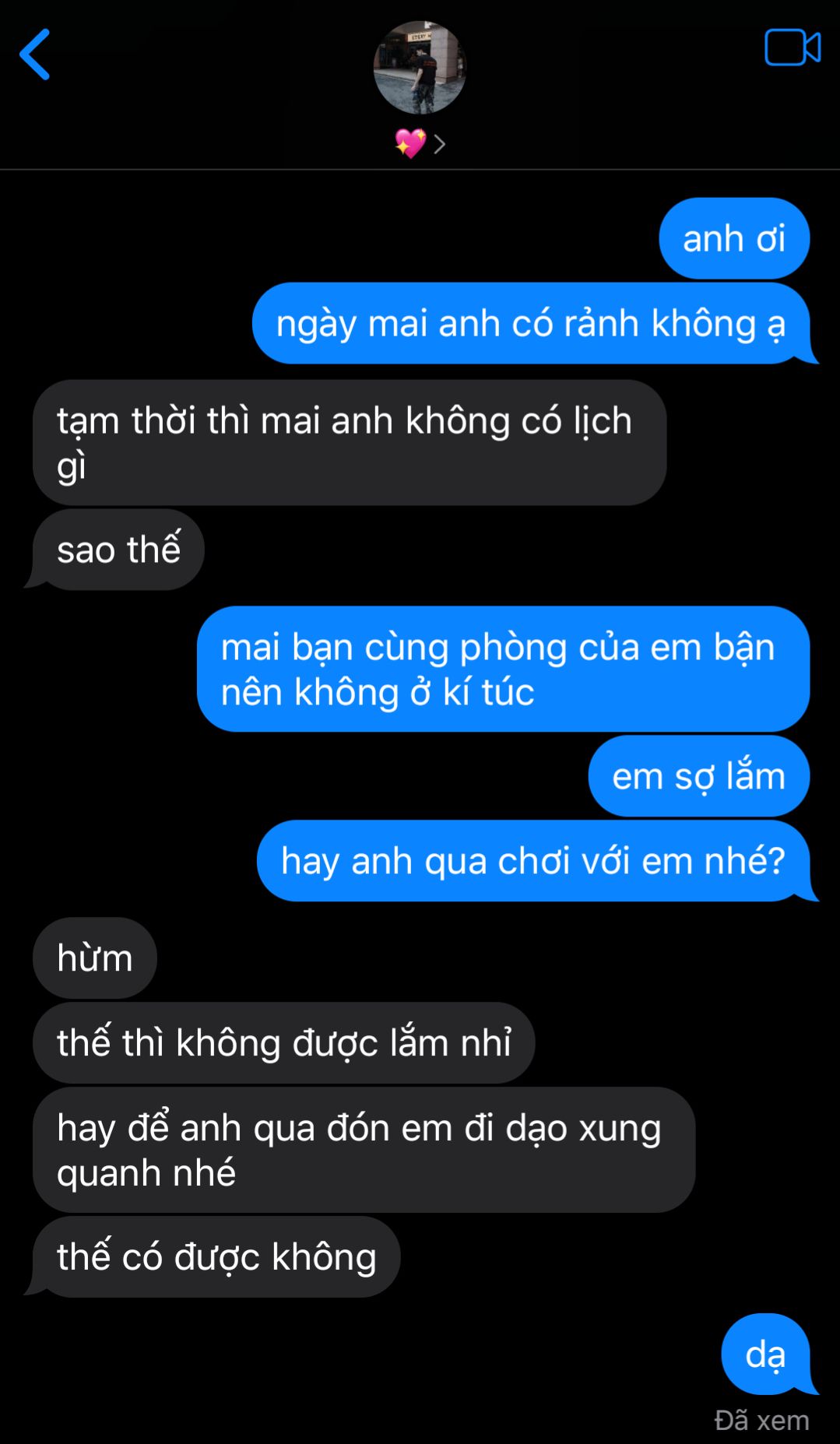Open the contact profile photo

(x=420, y=68)
